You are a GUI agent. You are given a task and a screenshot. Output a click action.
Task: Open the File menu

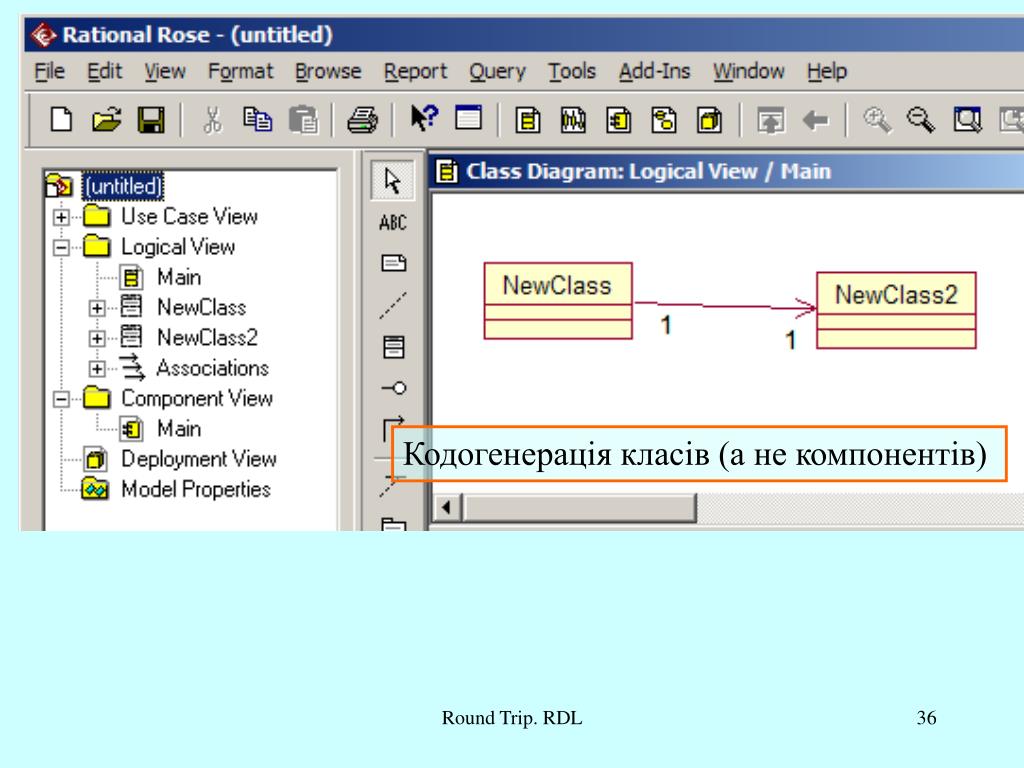click(x=50, y=71)
